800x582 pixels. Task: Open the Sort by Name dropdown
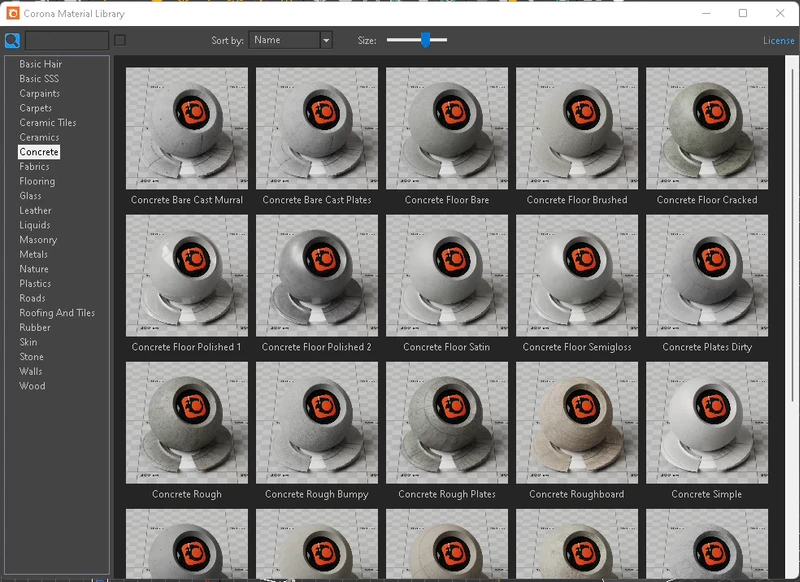(x=290, y=40)
